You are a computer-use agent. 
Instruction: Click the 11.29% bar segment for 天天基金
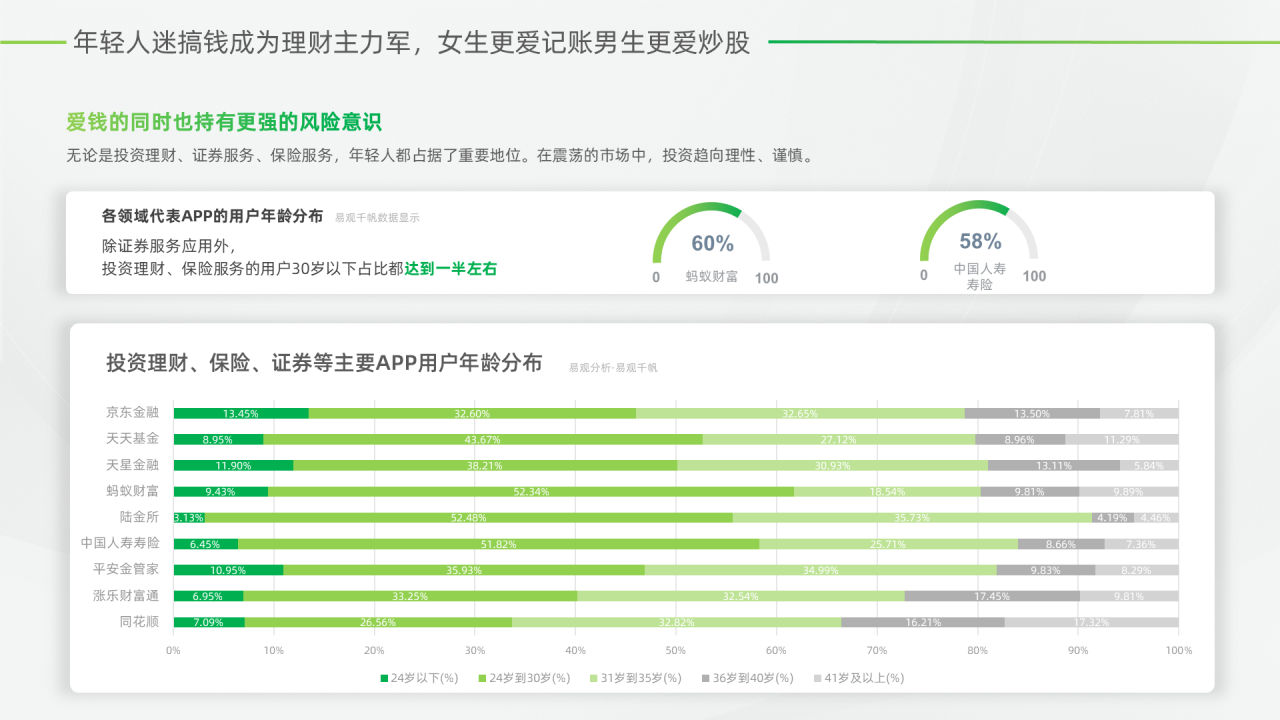pyautogui.click(x=1122, y=439)
